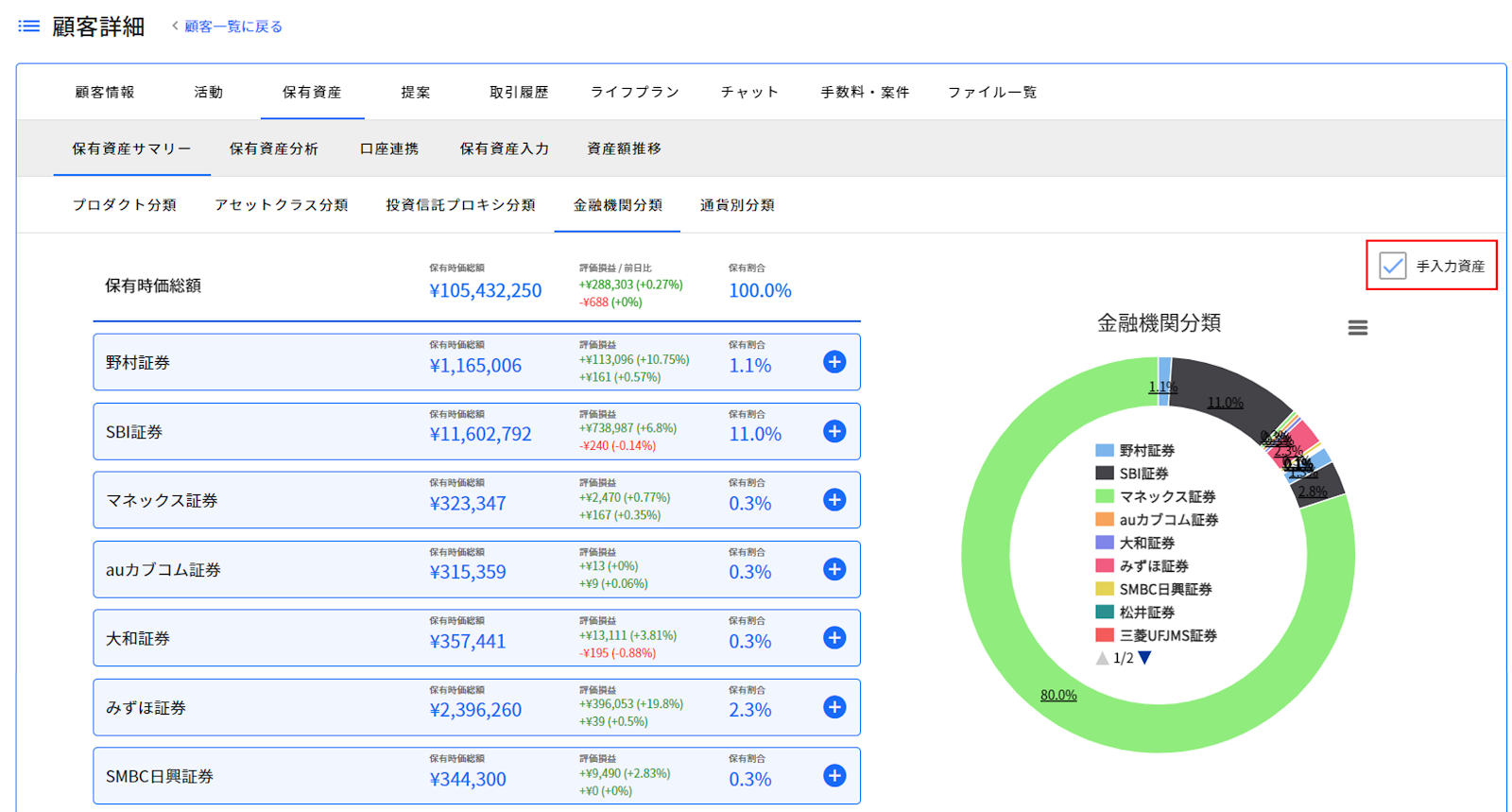The image size is (1512, 812).
Task: Go to previous legend page arrow
Action: [x=1102, y=658]
